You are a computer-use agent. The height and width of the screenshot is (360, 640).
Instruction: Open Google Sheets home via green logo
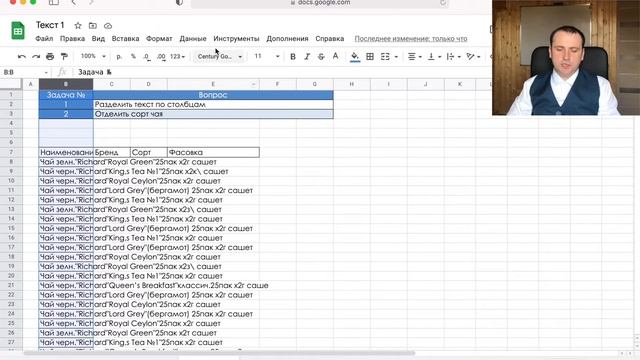coord(18,31)
